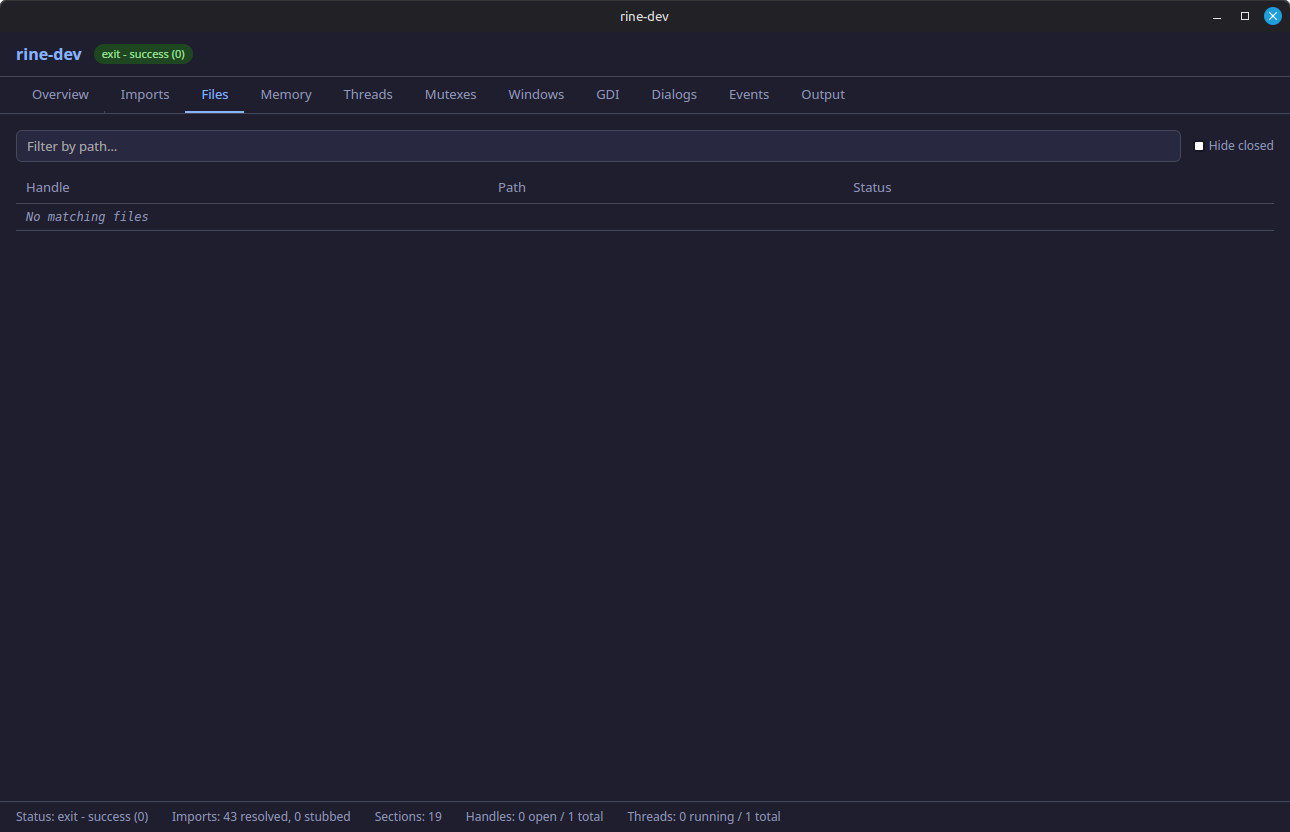Click the Threads running status bar entry
The width and height of the screenshot is (1290, 832).
pyautogui.click(x=703, y=816)
